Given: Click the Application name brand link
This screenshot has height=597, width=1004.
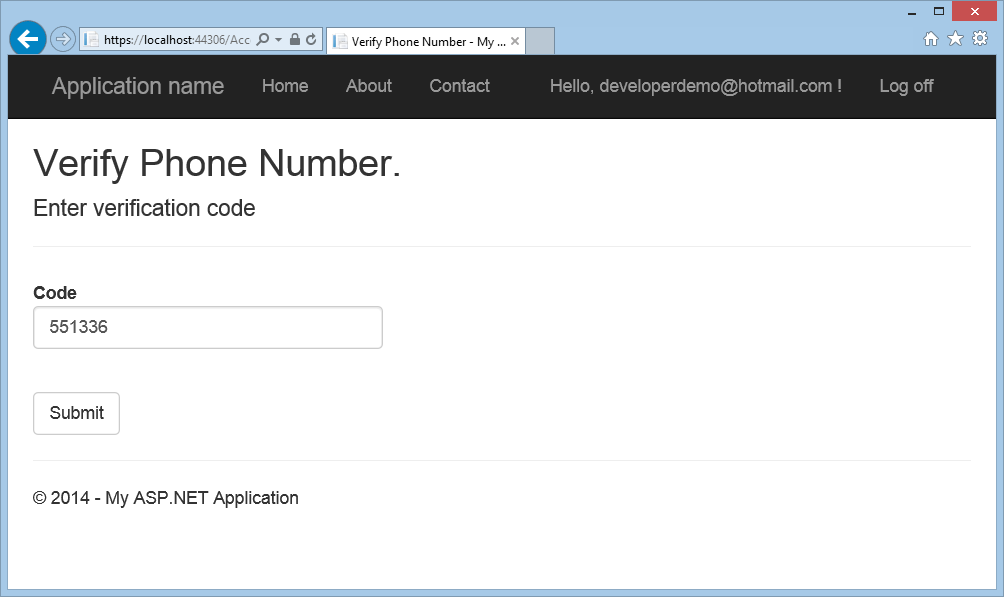Looking at the screenshot, I should 138,87.
